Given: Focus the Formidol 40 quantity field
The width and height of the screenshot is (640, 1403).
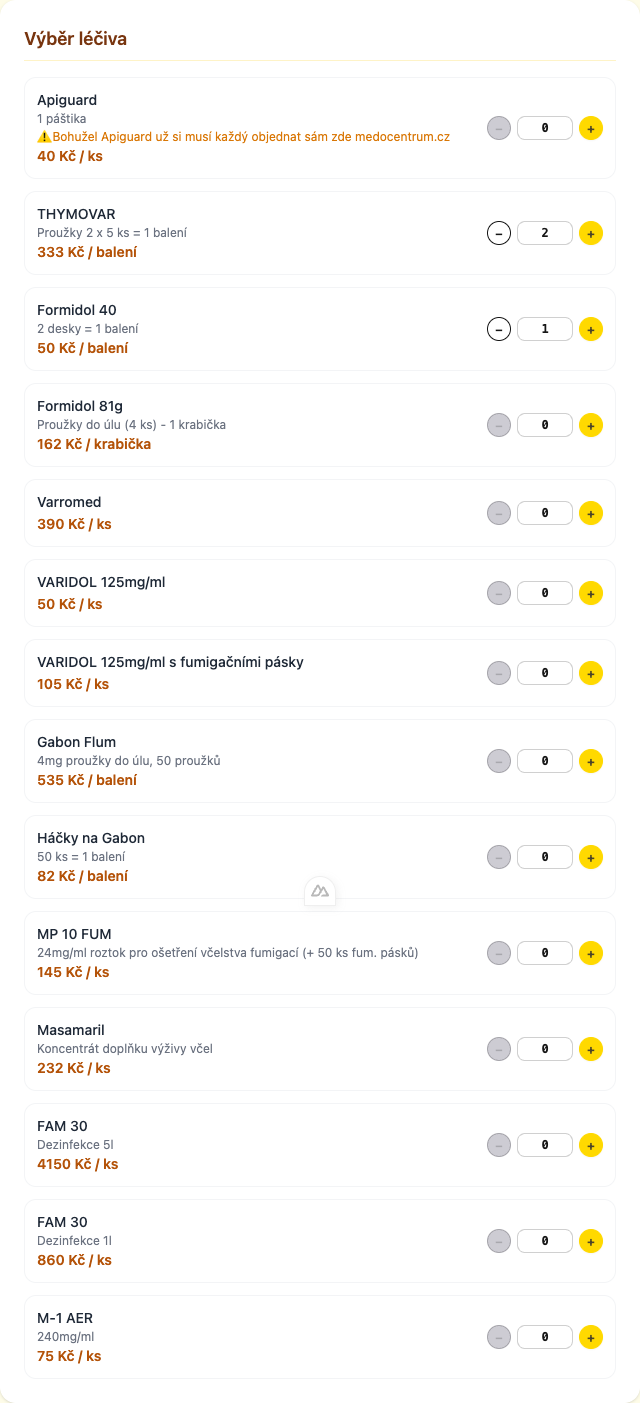Looking at the screenshot, I should pyautogui.click(x=545, y=329).
